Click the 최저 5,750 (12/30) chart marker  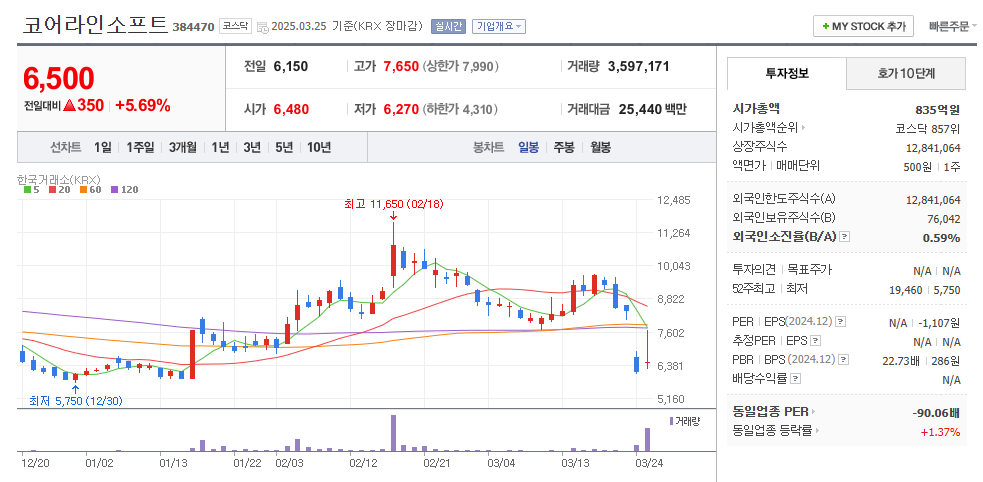click(76, 401)
